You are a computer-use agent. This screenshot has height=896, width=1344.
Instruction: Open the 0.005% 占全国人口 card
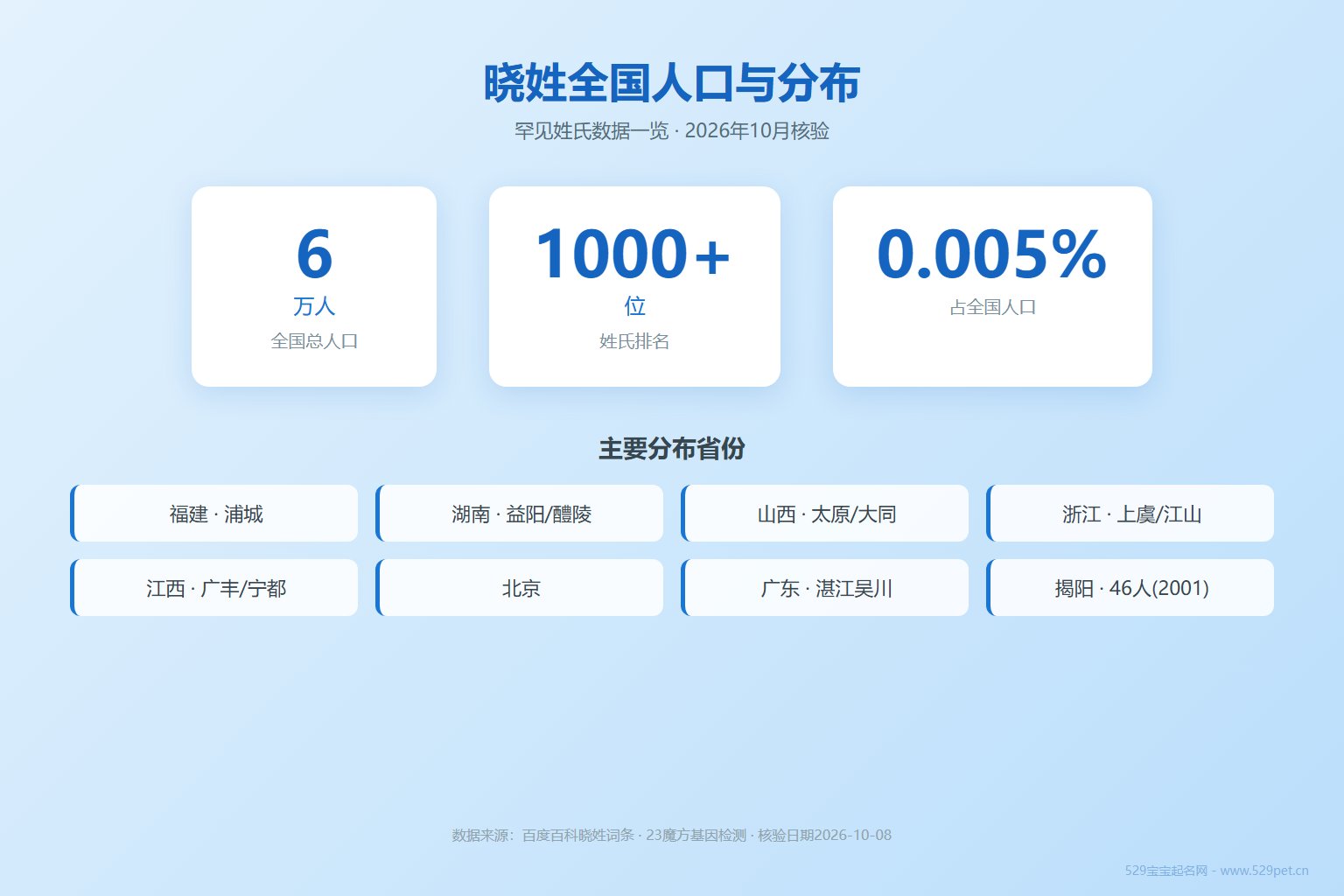[992, 286]
